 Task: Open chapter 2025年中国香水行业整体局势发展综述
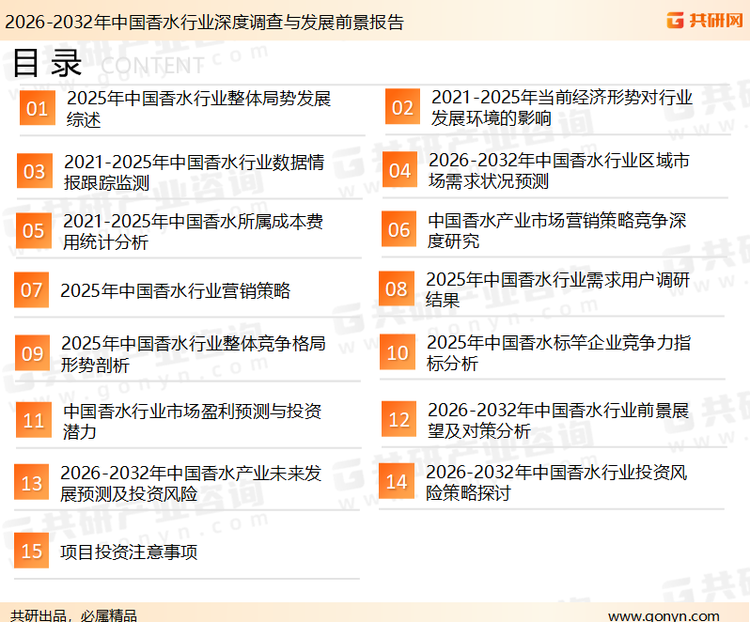[x=199, y=109]
